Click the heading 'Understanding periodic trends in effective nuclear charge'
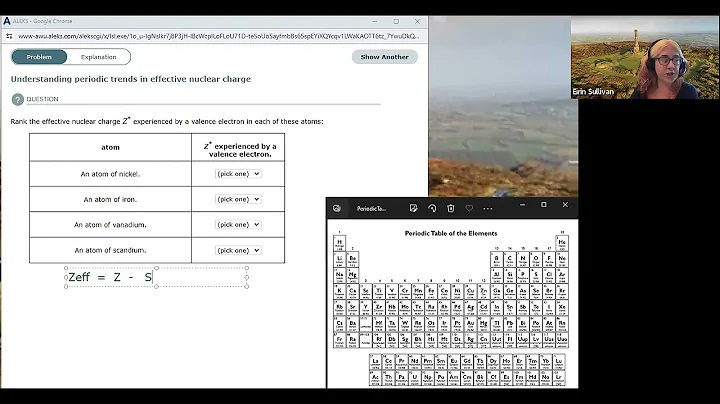Screen dimensions: 720x404 131,79
